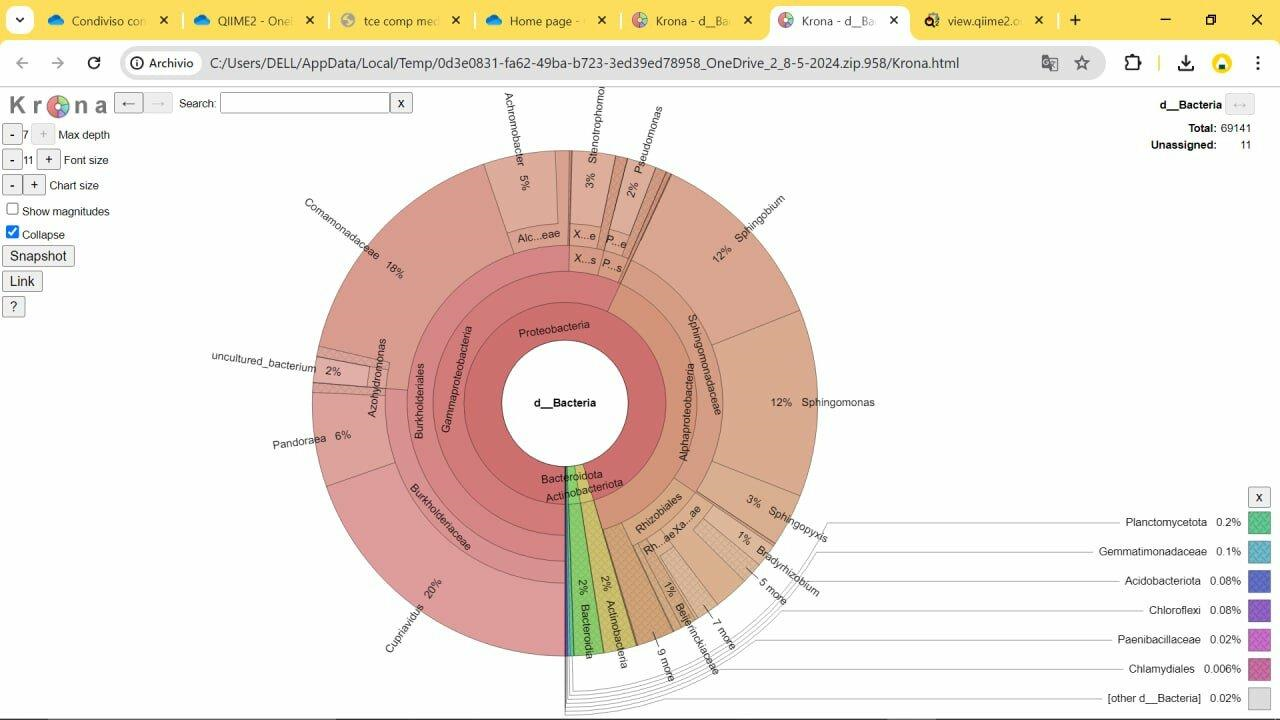Decrease the Chart size
This screenshot has width=1280, height=720.
pyautogui.click(x=12, y=185)
